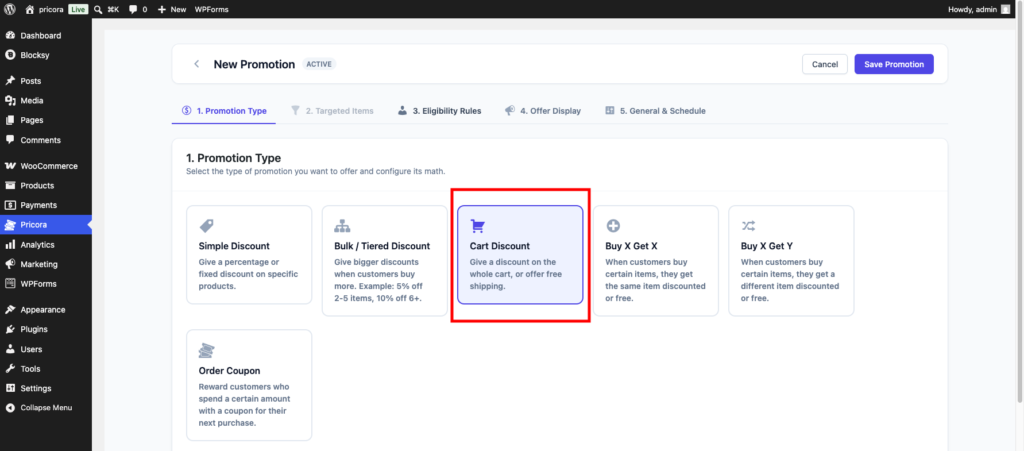Select the Buy X Get X type

656,260
